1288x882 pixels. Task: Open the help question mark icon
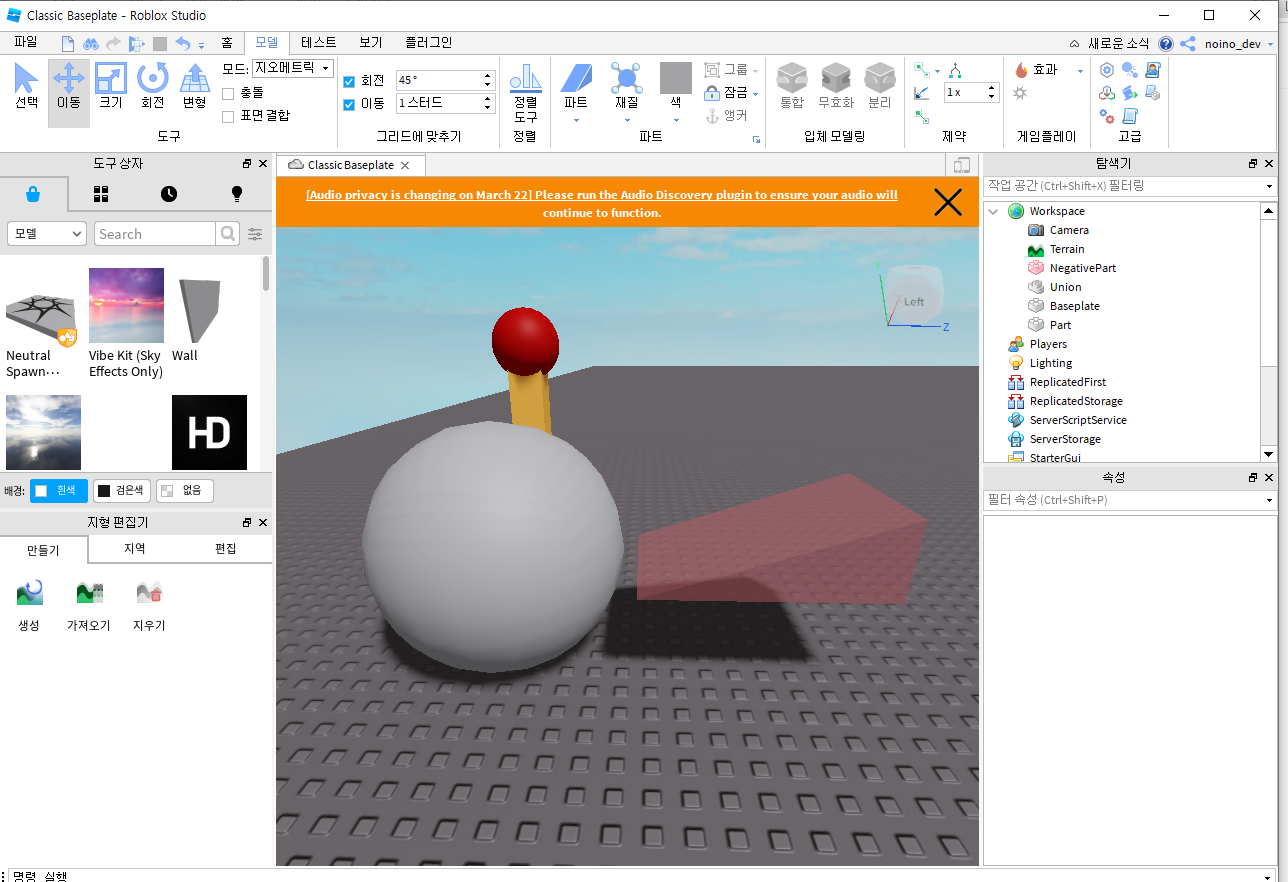(1166, 43)
